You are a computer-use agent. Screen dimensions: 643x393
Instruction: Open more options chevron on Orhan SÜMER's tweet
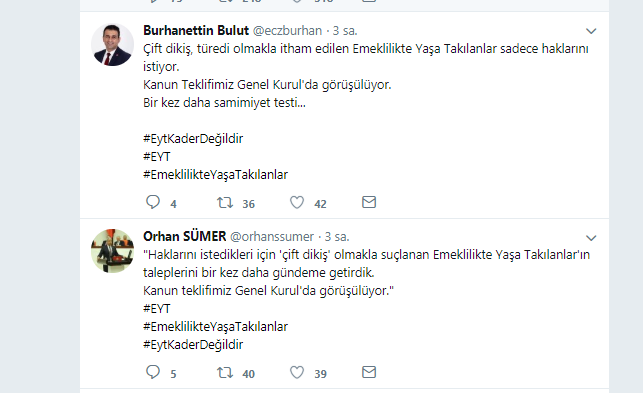(591, 238)
